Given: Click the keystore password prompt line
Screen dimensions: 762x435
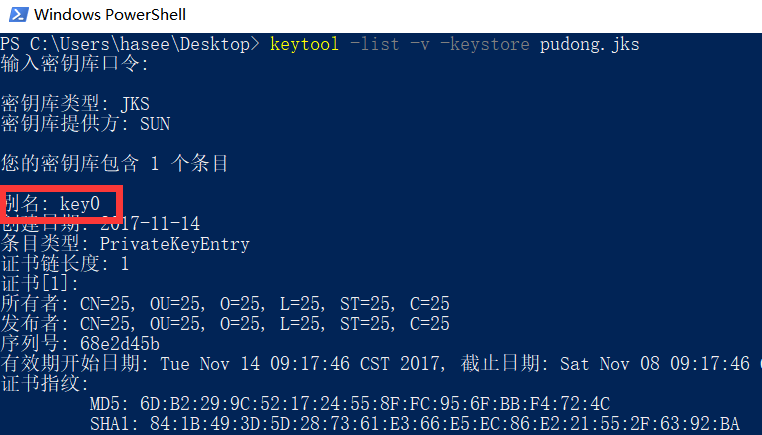Looking at the screenshot, I should [74, 64].
